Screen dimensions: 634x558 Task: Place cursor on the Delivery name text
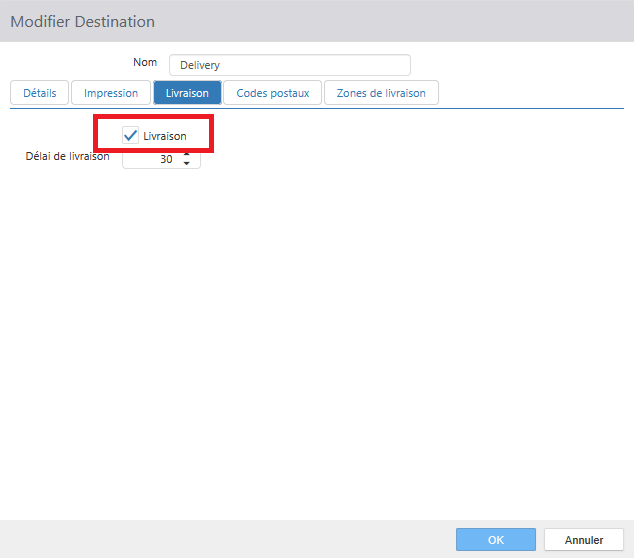[200, 65]
